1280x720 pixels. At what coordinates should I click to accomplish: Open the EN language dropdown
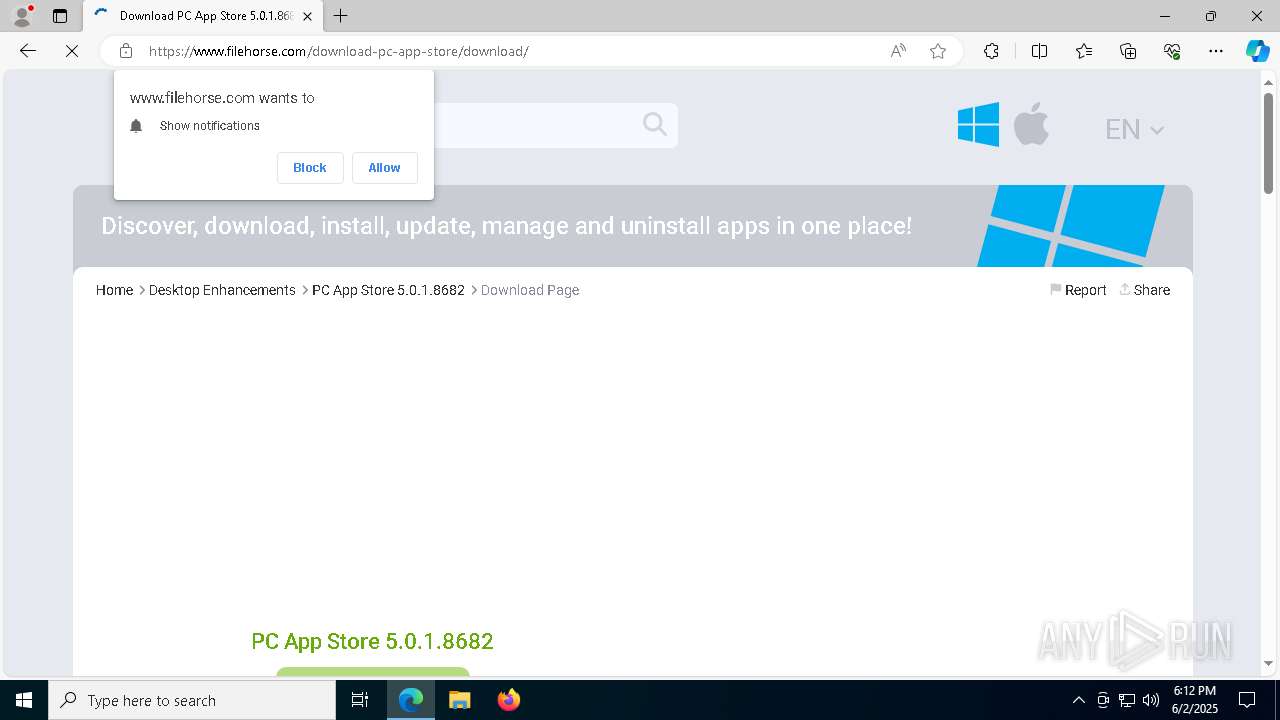(1134, 129)
